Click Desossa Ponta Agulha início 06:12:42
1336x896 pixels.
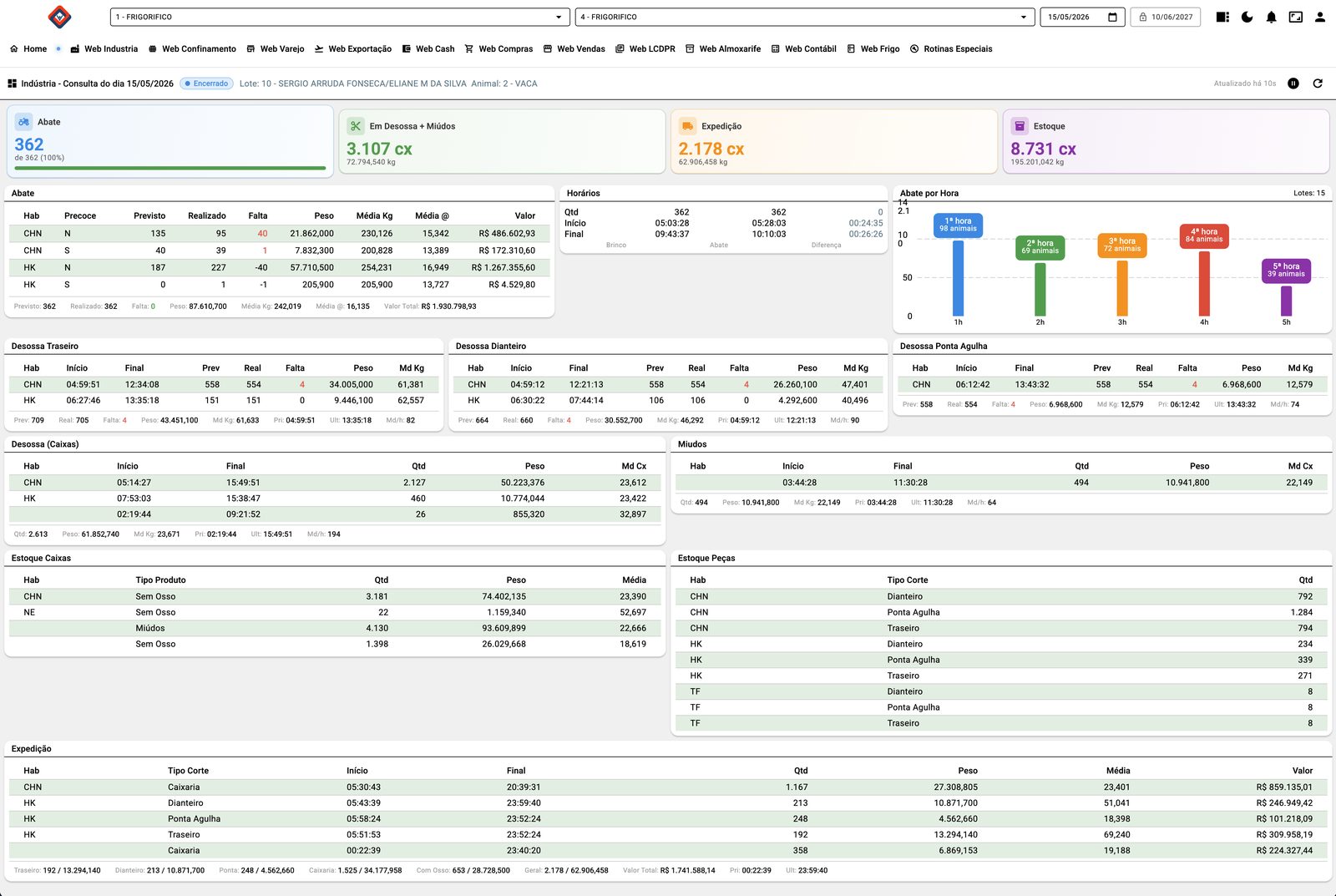tap(973, 385)
